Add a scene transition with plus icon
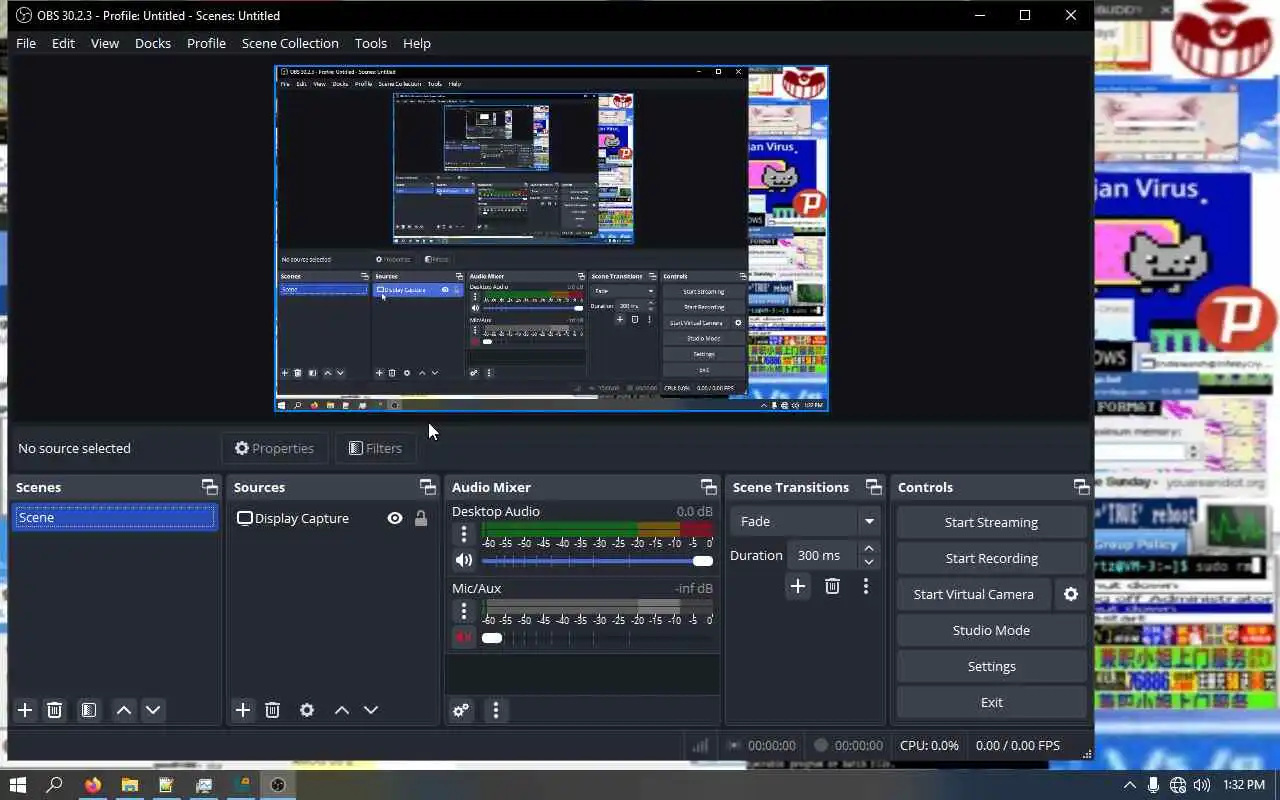1280x800 pixels. tap(798, 586)
